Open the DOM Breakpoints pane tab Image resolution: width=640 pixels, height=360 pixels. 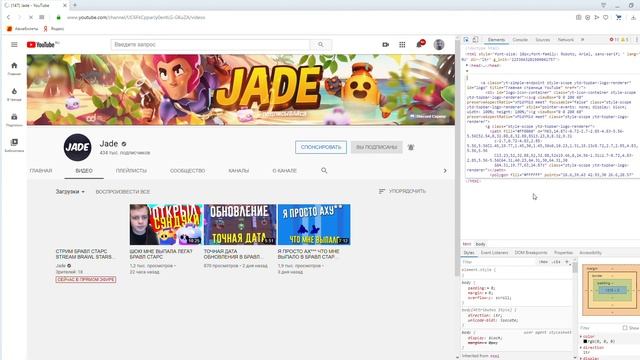pyautogui.click(x=531, y=253)
